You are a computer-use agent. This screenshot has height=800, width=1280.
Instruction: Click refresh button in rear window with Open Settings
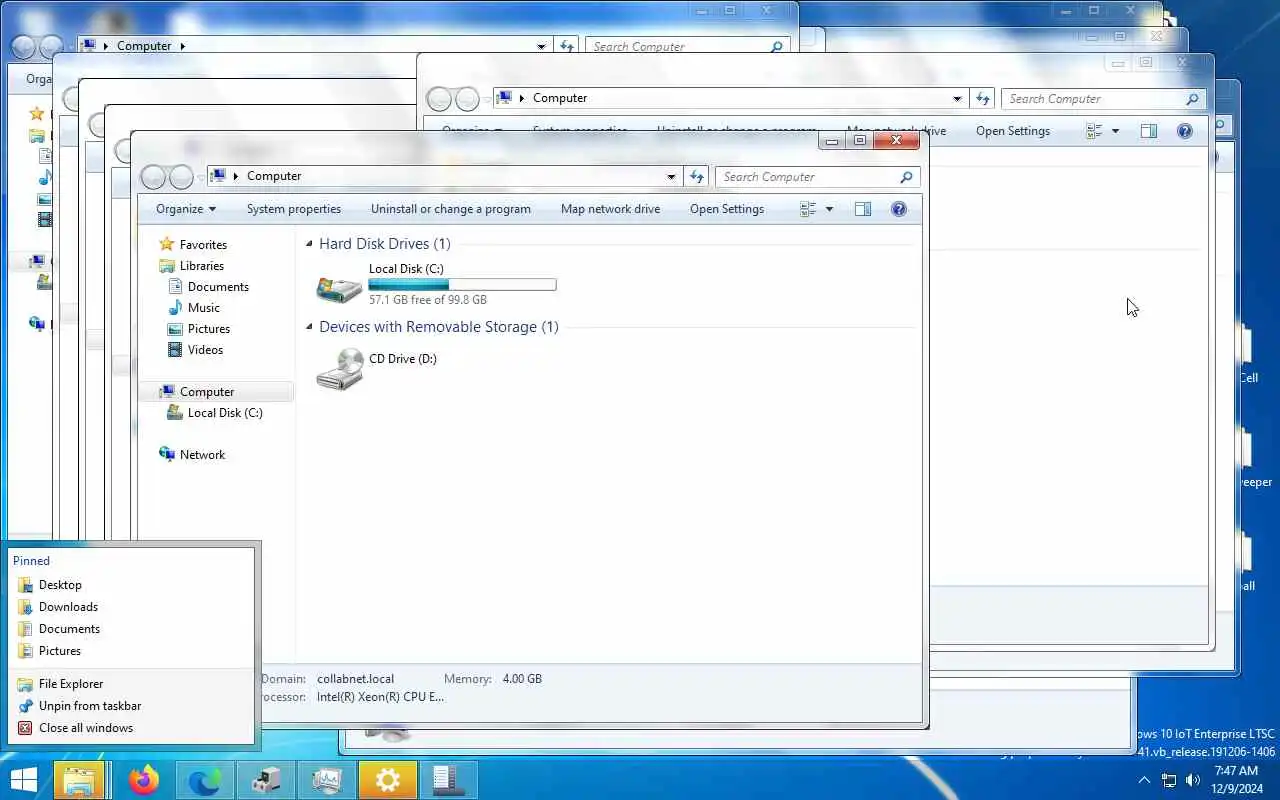[x=983, y=98]
